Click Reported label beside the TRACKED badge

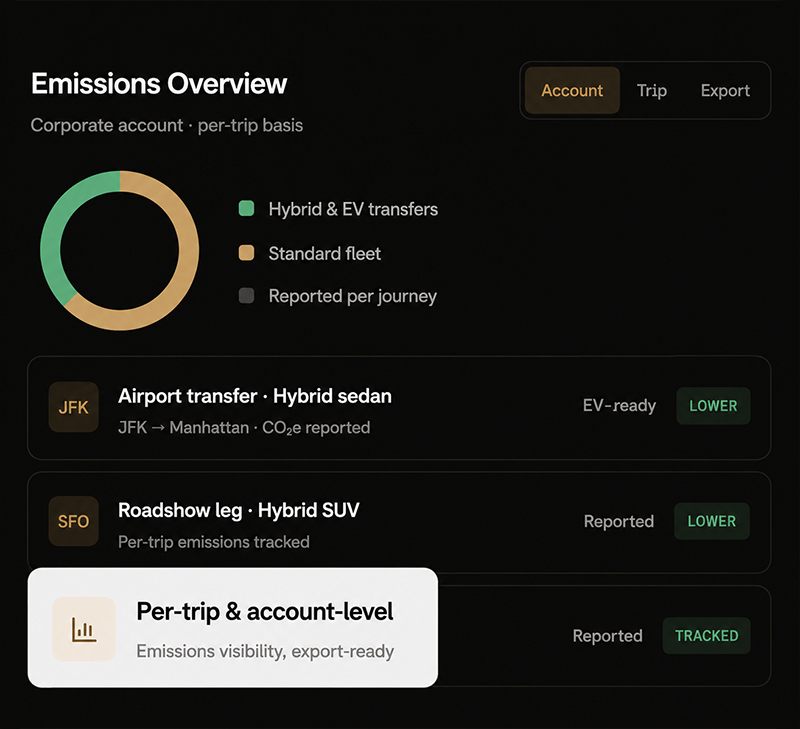(x=608, y=636)
